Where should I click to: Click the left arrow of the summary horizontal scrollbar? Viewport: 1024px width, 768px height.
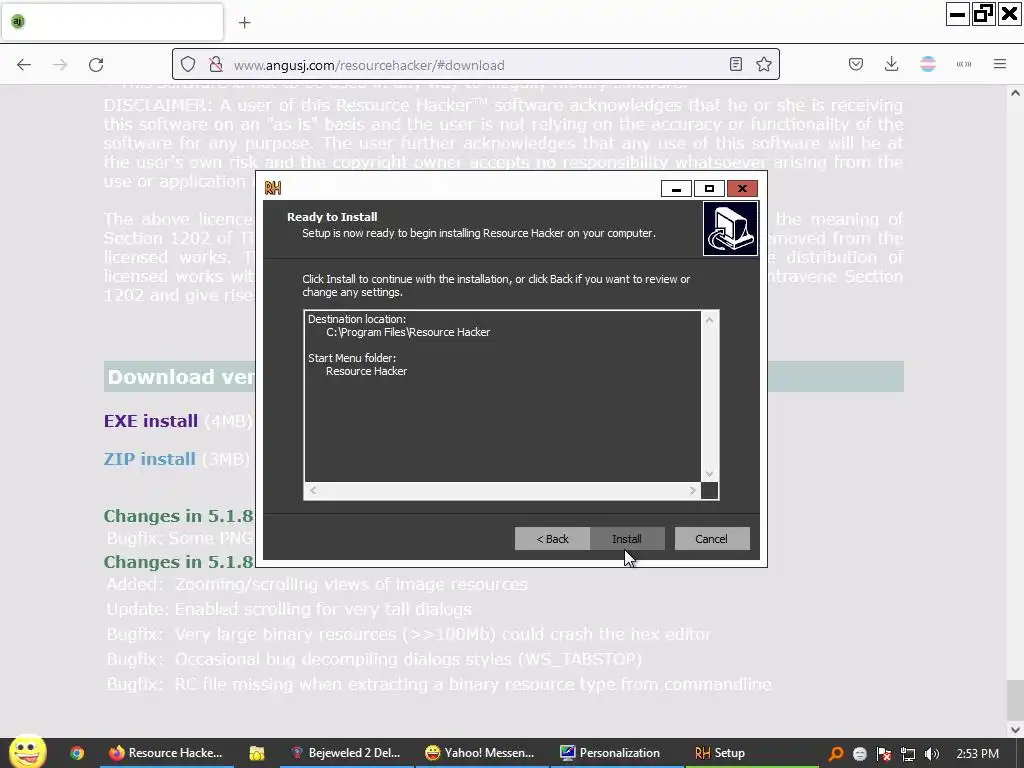(313, 490)
